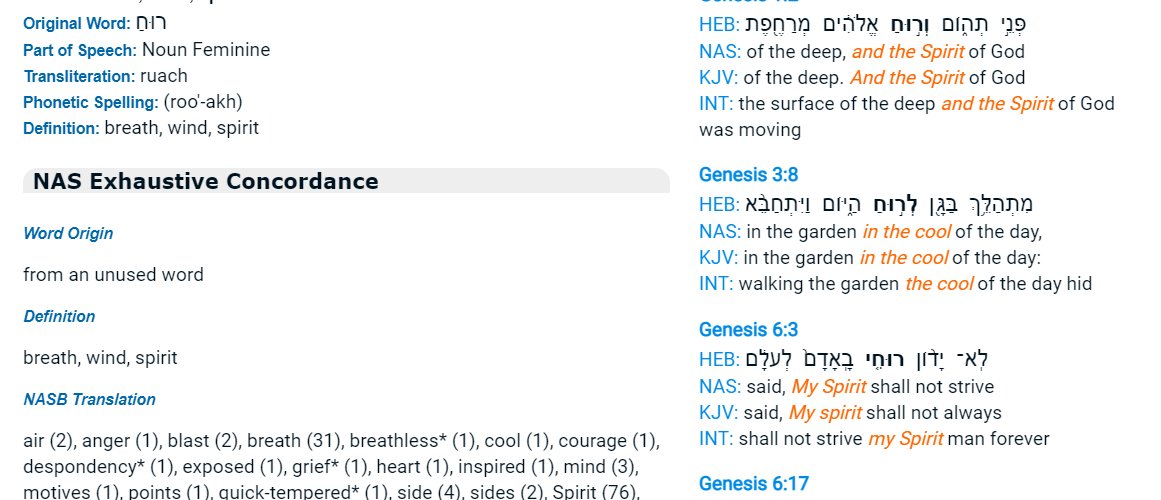Open the Genesis 6:3 verse link
This screenshot has width=1161, height=500.
pos(748,330)
